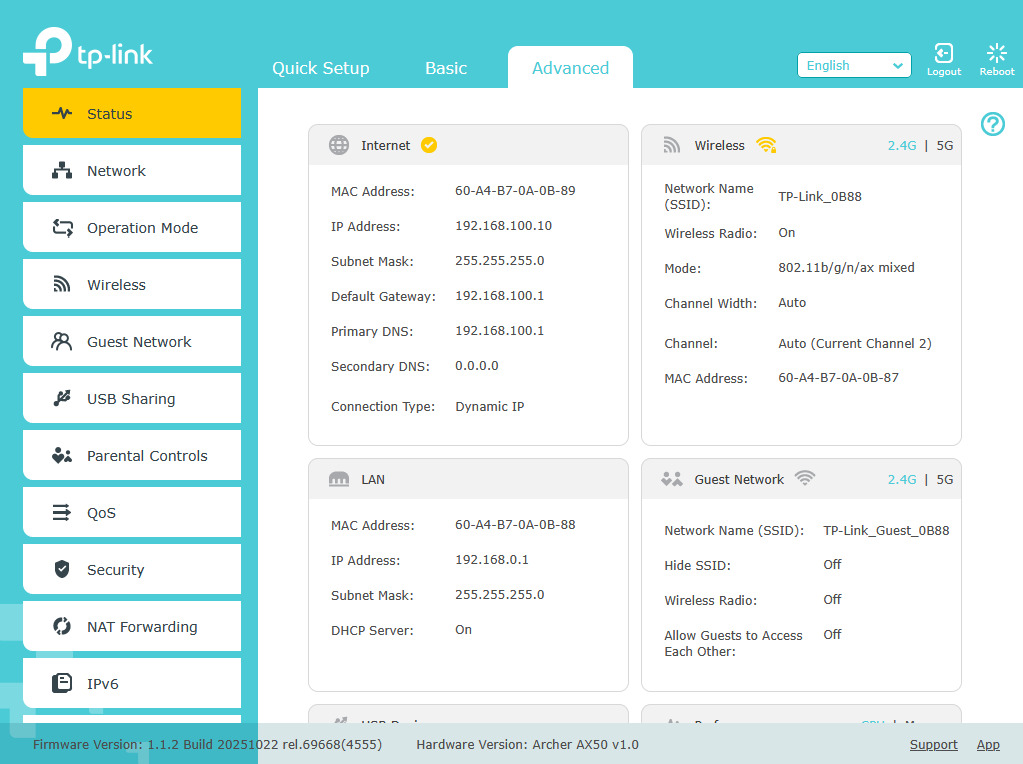Open the Status menu item
Screen dimensions: 1023x764
point(132,113)
